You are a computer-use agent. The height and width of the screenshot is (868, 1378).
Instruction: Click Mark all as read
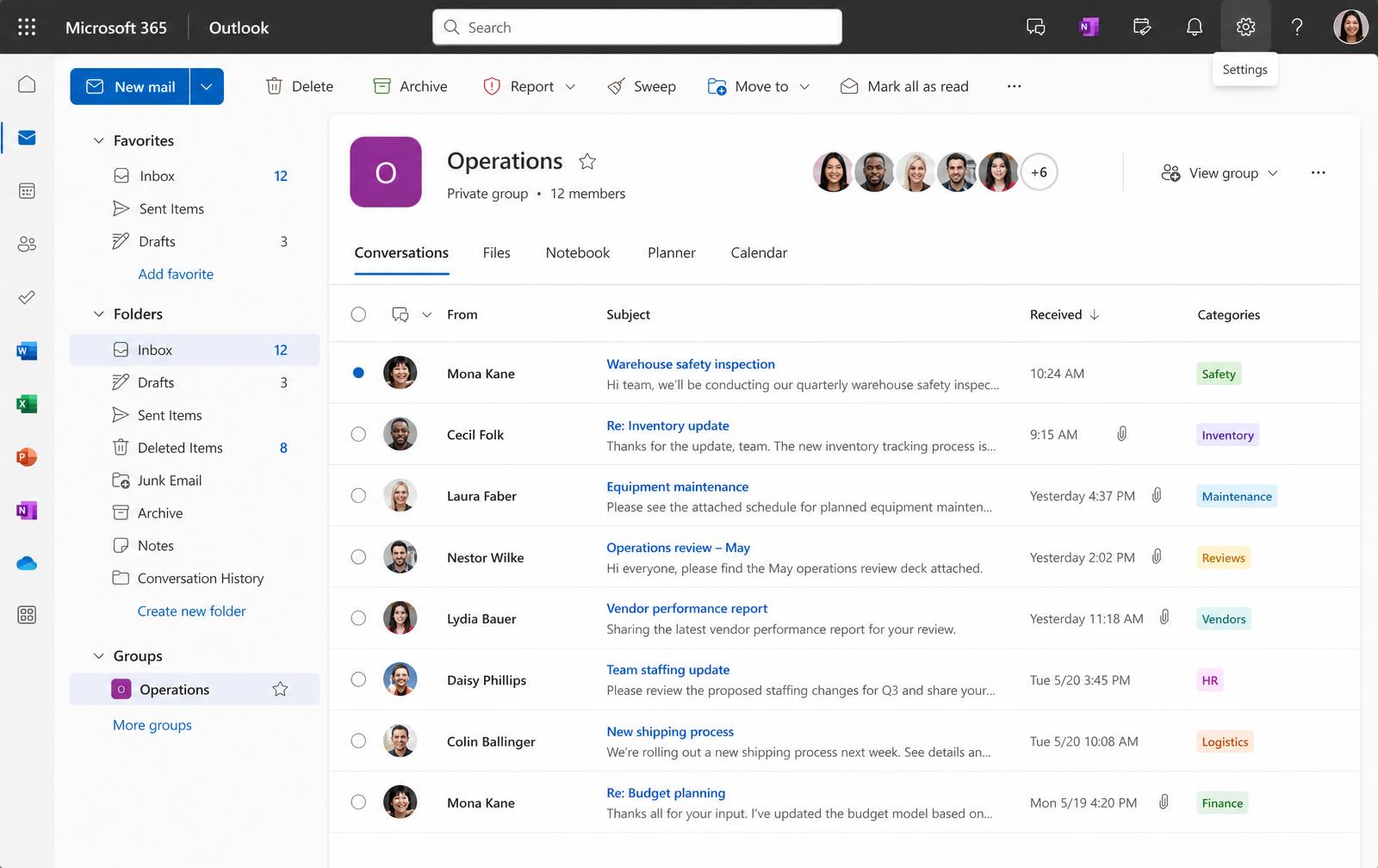[x=904, y=86]
